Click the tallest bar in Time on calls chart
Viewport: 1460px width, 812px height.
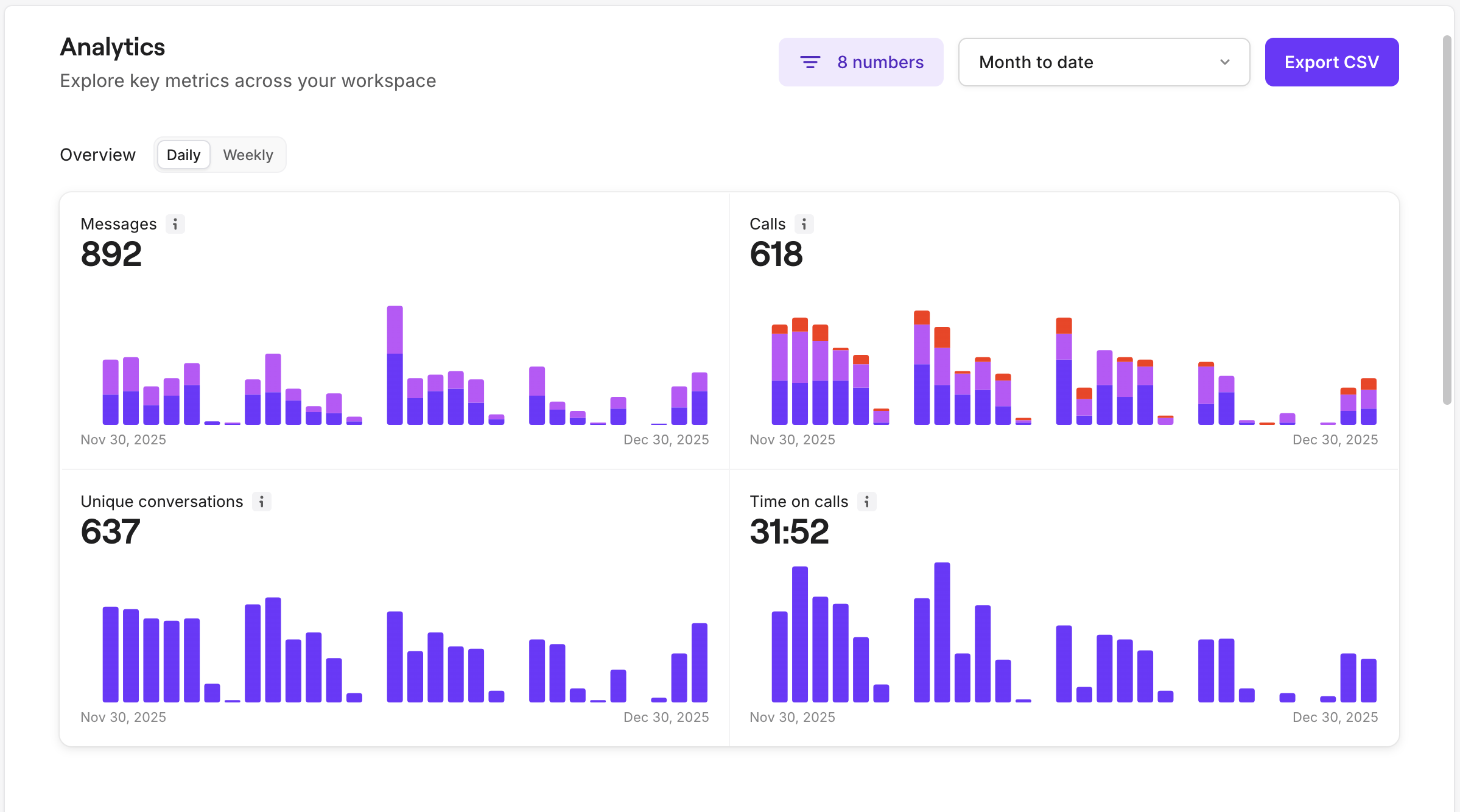click(x=942, y=632)
